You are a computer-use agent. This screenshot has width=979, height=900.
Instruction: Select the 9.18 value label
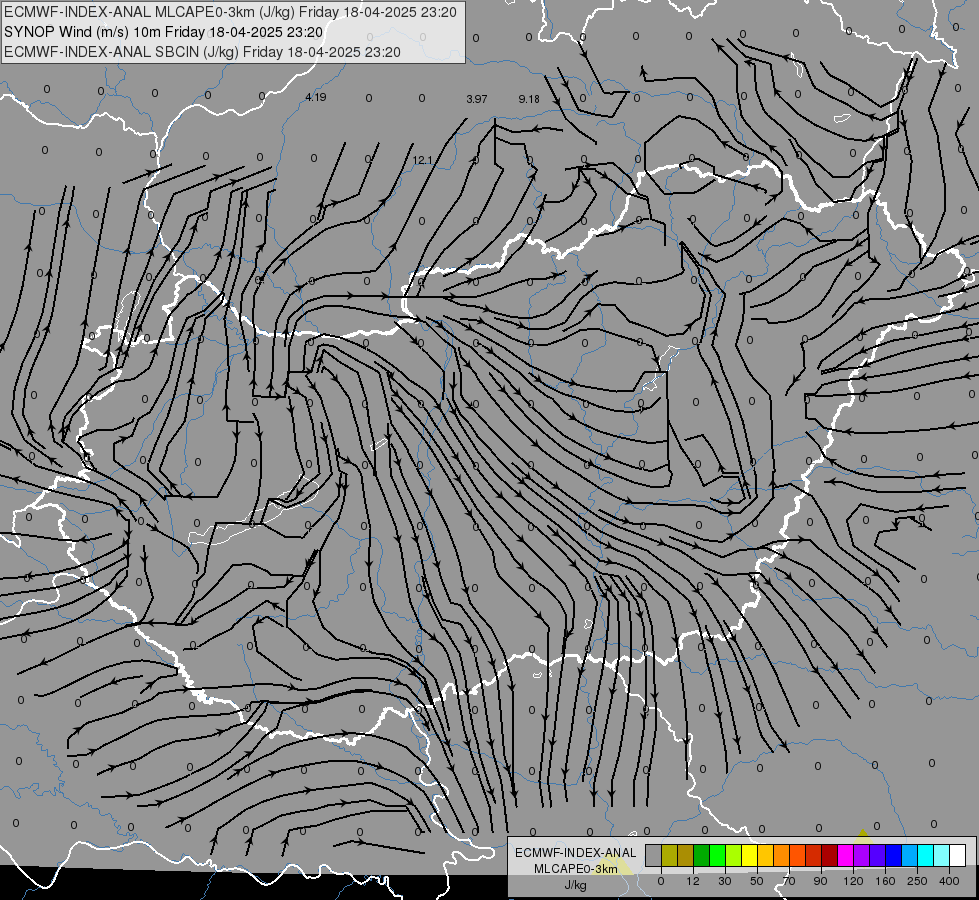pos(529,99)
